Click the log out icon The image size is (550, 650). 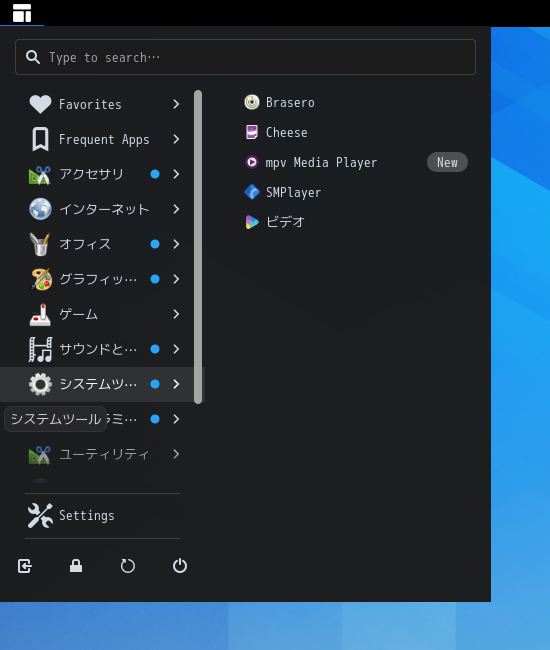(x=24, y=566)
